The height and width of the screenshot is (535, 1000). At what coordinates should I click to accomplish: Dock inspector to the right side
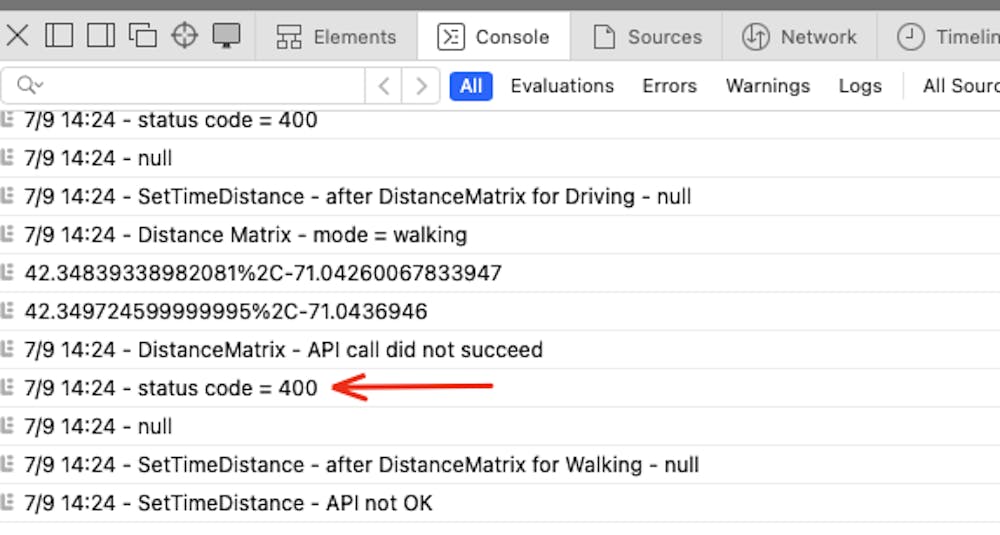[x=101, y=36]
